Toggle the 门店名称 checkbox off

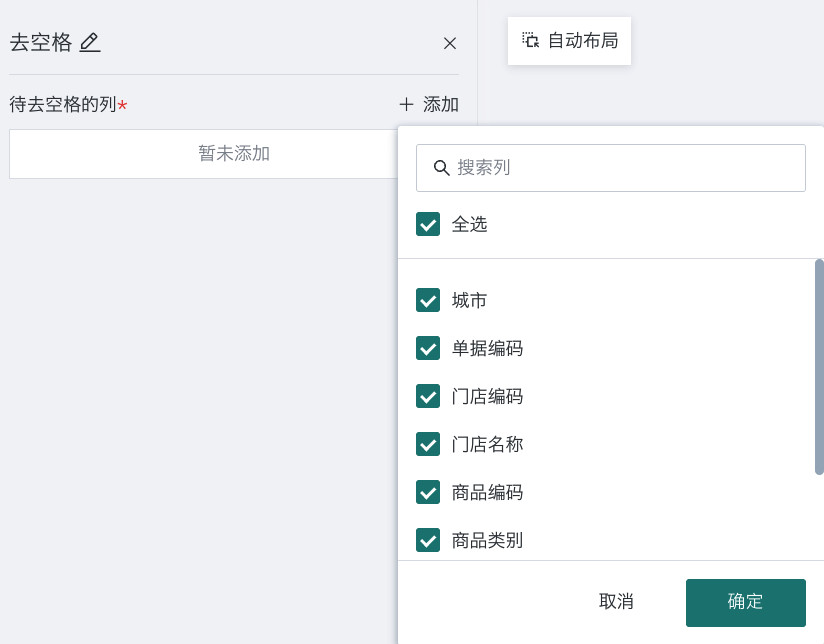(428, 444)
